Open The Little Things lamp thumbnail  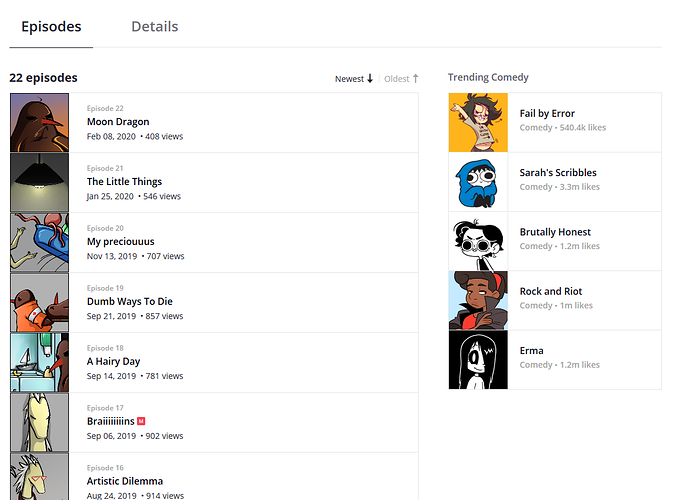click(x=39, y=183)
